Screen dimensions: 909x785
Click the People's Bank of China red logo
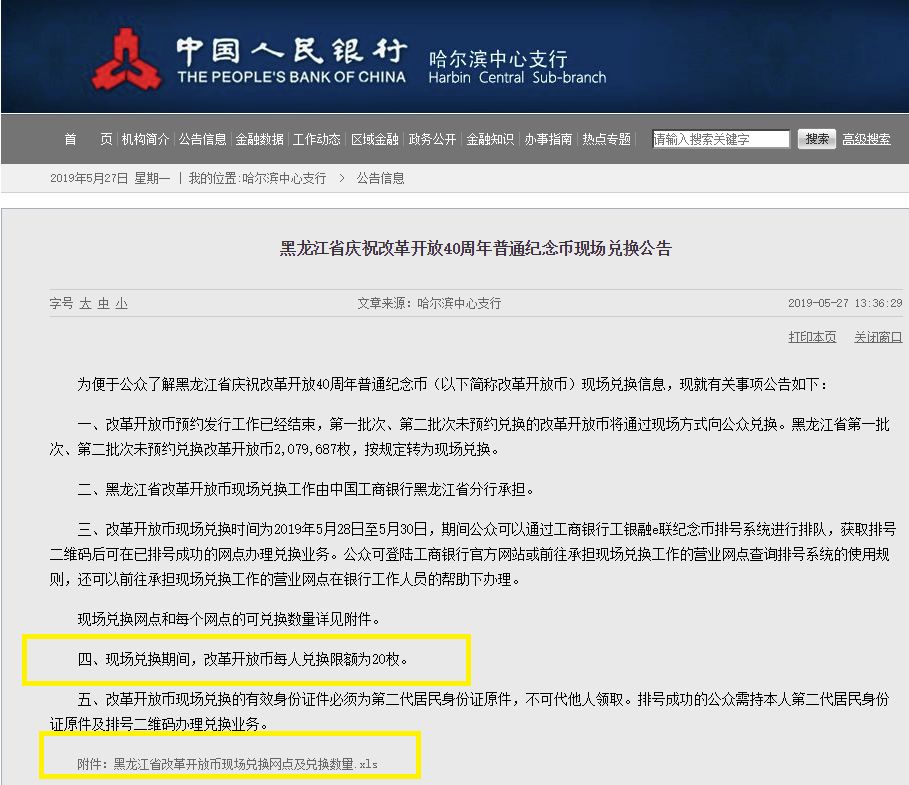coord(127,61)
